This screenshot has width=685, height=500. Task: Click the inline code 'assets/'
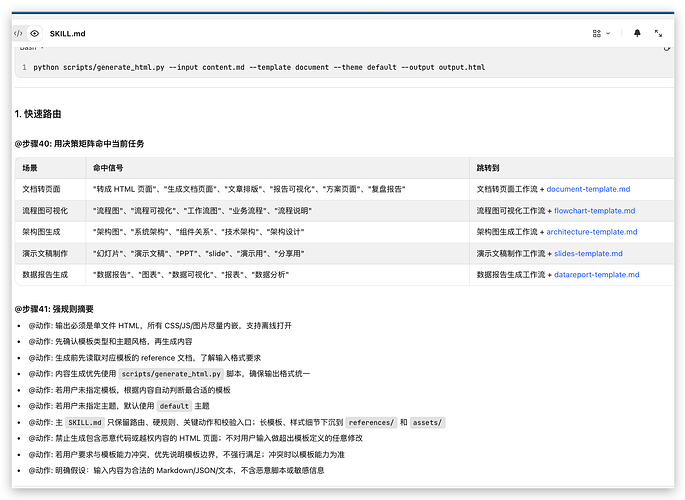[427, 423]
